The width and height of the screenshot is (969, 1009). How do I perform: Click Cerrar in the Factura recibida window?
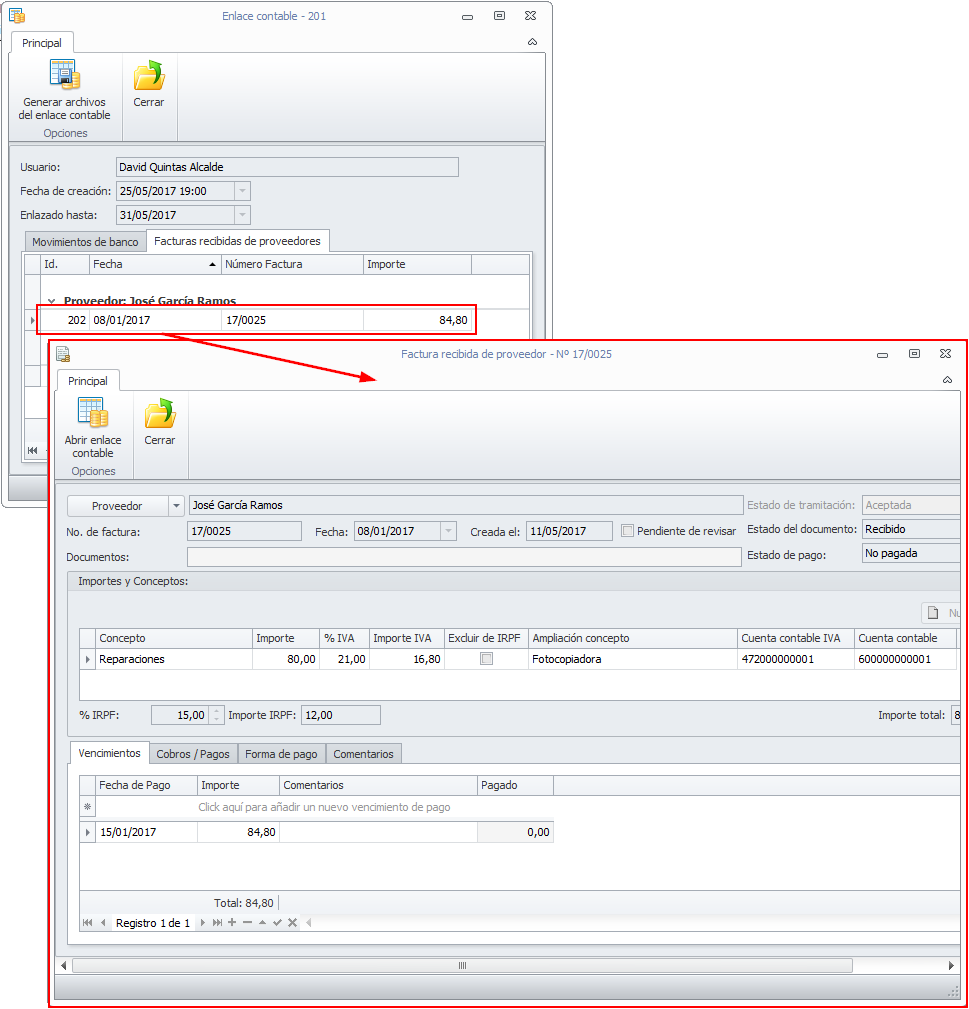click(x=160, y=422)
